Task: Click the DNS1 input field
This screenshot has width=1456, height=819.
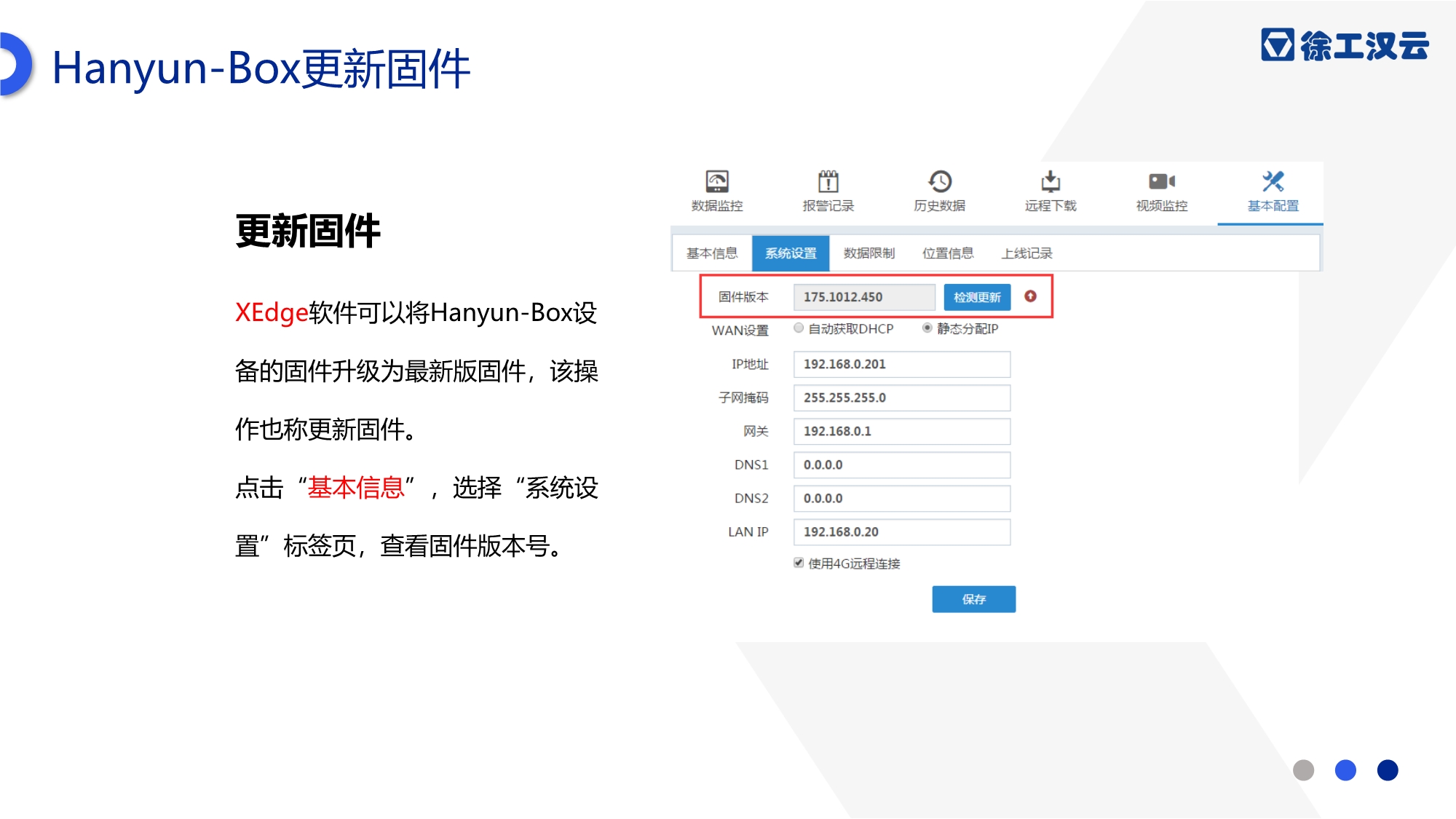Action: [902, 464]
